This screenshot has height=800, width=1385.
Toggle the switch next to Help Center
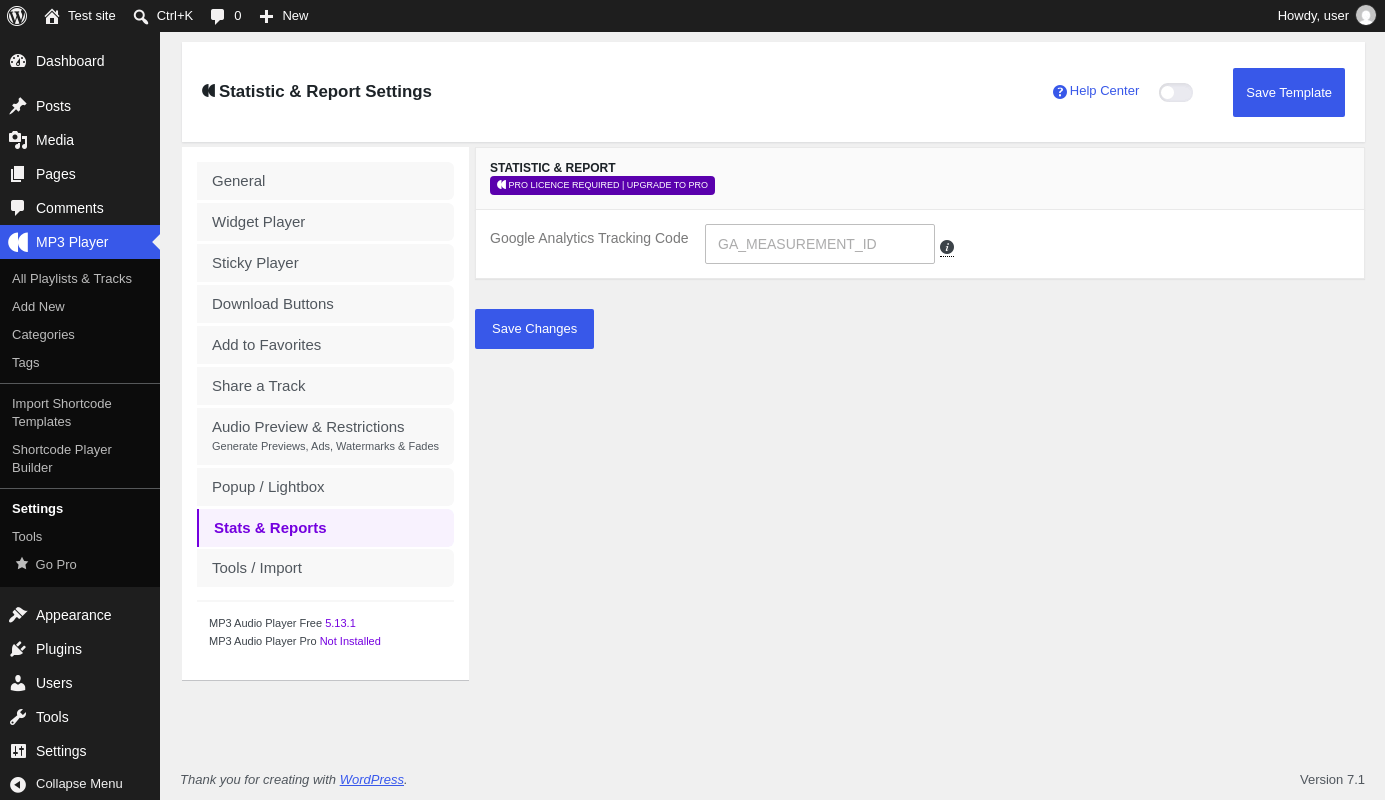pyautogui.click(x=1176, y=92)
